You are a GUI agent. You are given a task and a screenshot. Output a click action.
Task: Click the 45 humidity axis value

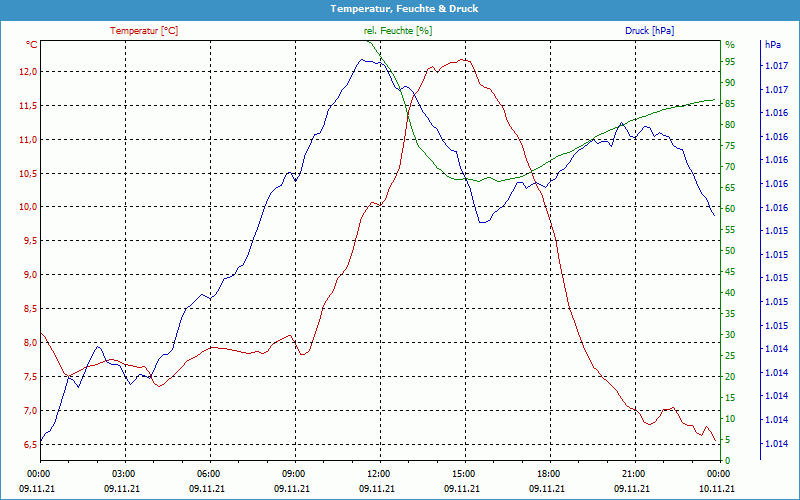(x=730, y=272)
